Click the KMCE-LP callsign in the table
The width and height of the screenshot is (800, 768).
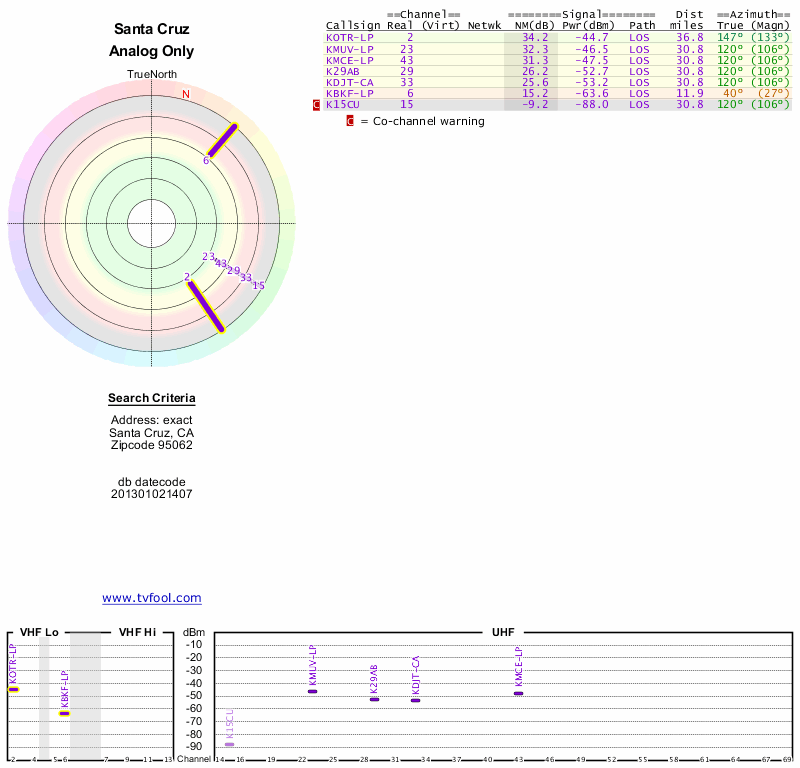[x=349, y=60]
